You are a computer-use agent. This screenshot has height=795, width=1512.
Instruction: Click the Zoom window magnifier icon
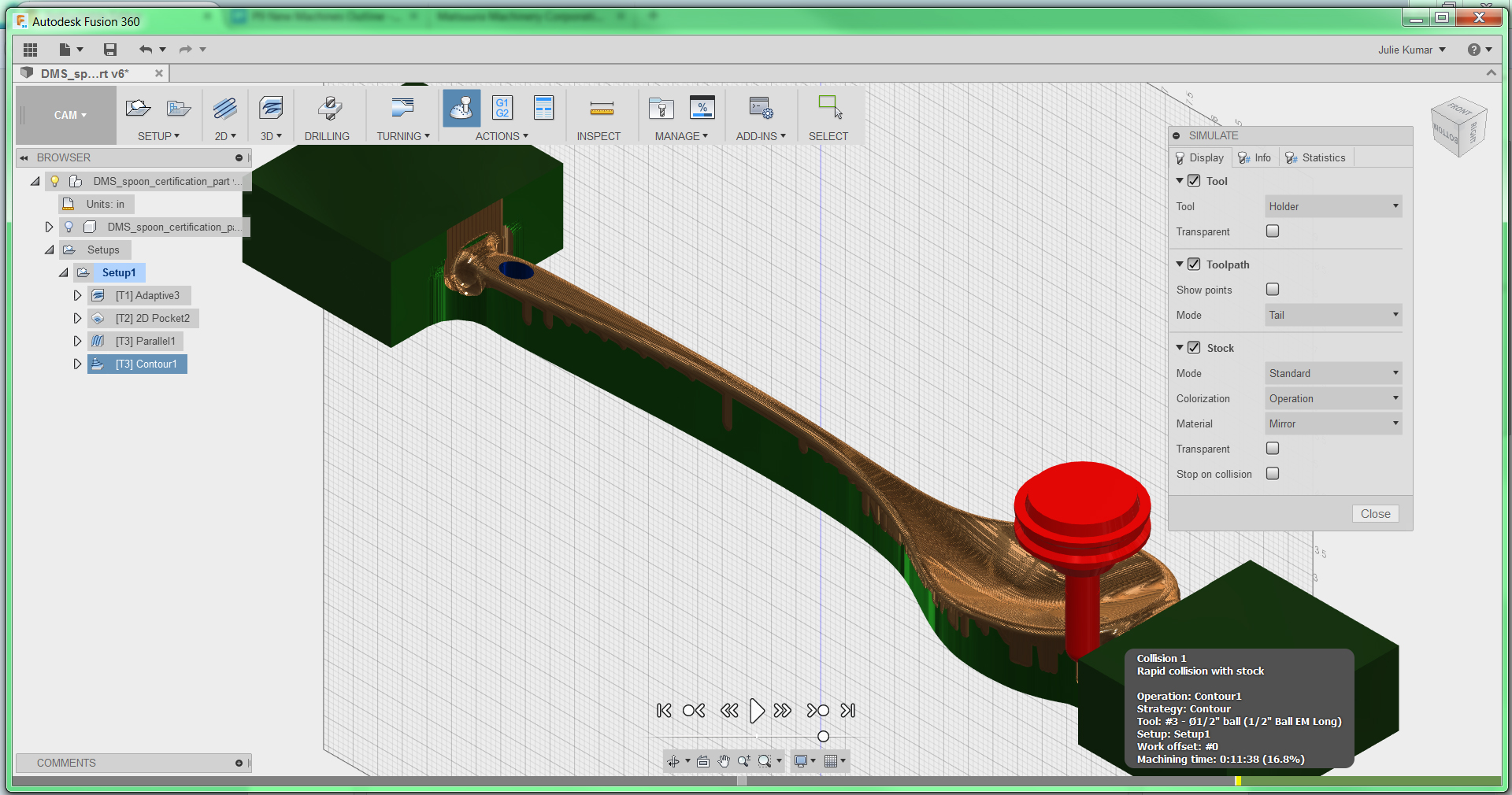tap(764, 761)
